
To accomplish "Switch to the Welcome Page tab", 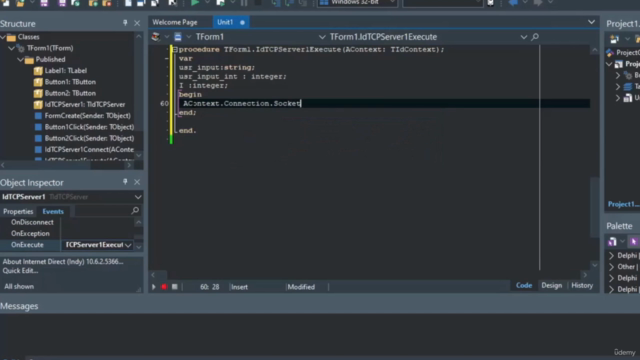I will [175, 22].
